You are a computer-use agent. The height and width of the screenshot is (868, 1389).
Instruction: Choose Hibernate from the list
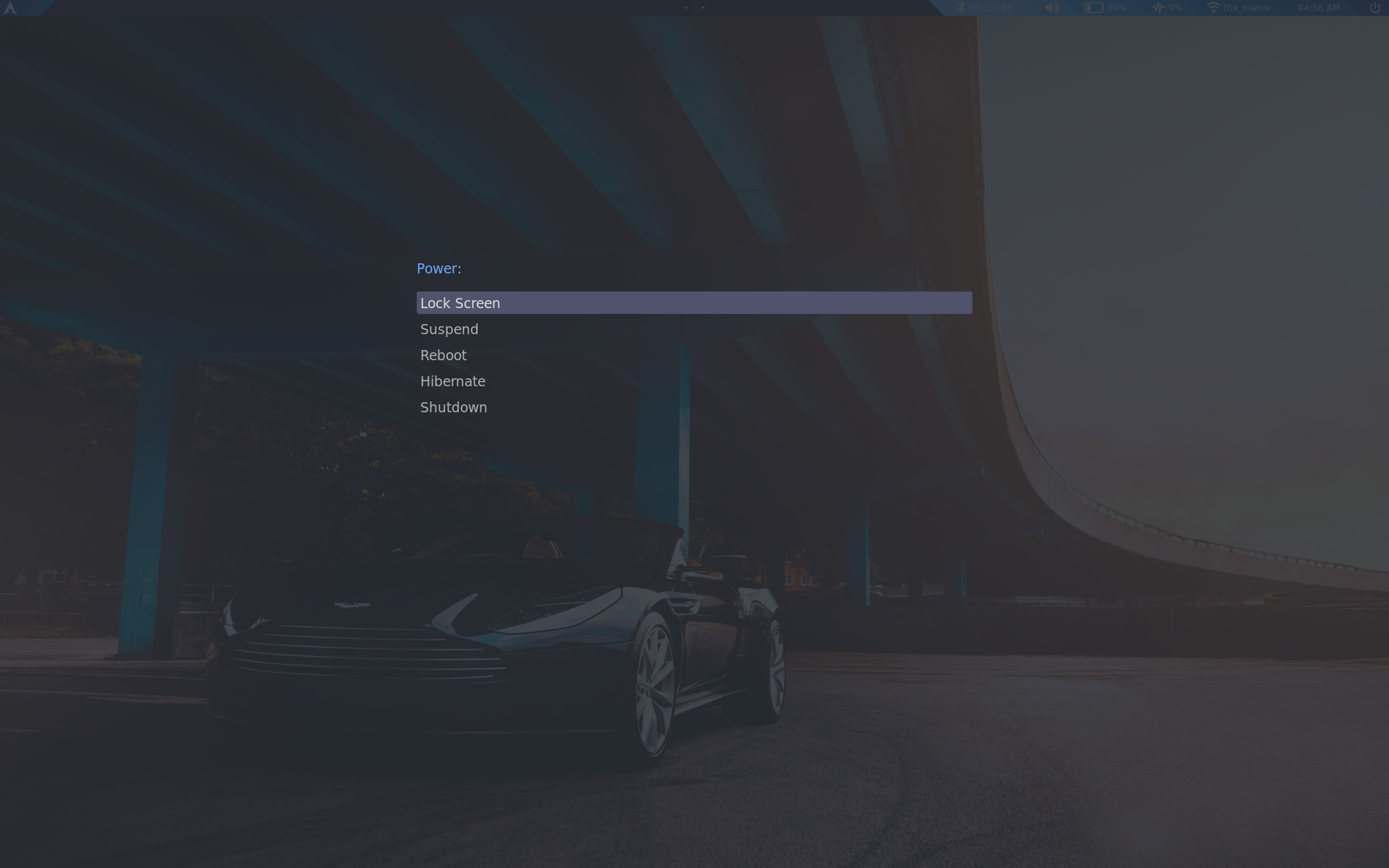(x=453, y=381)
